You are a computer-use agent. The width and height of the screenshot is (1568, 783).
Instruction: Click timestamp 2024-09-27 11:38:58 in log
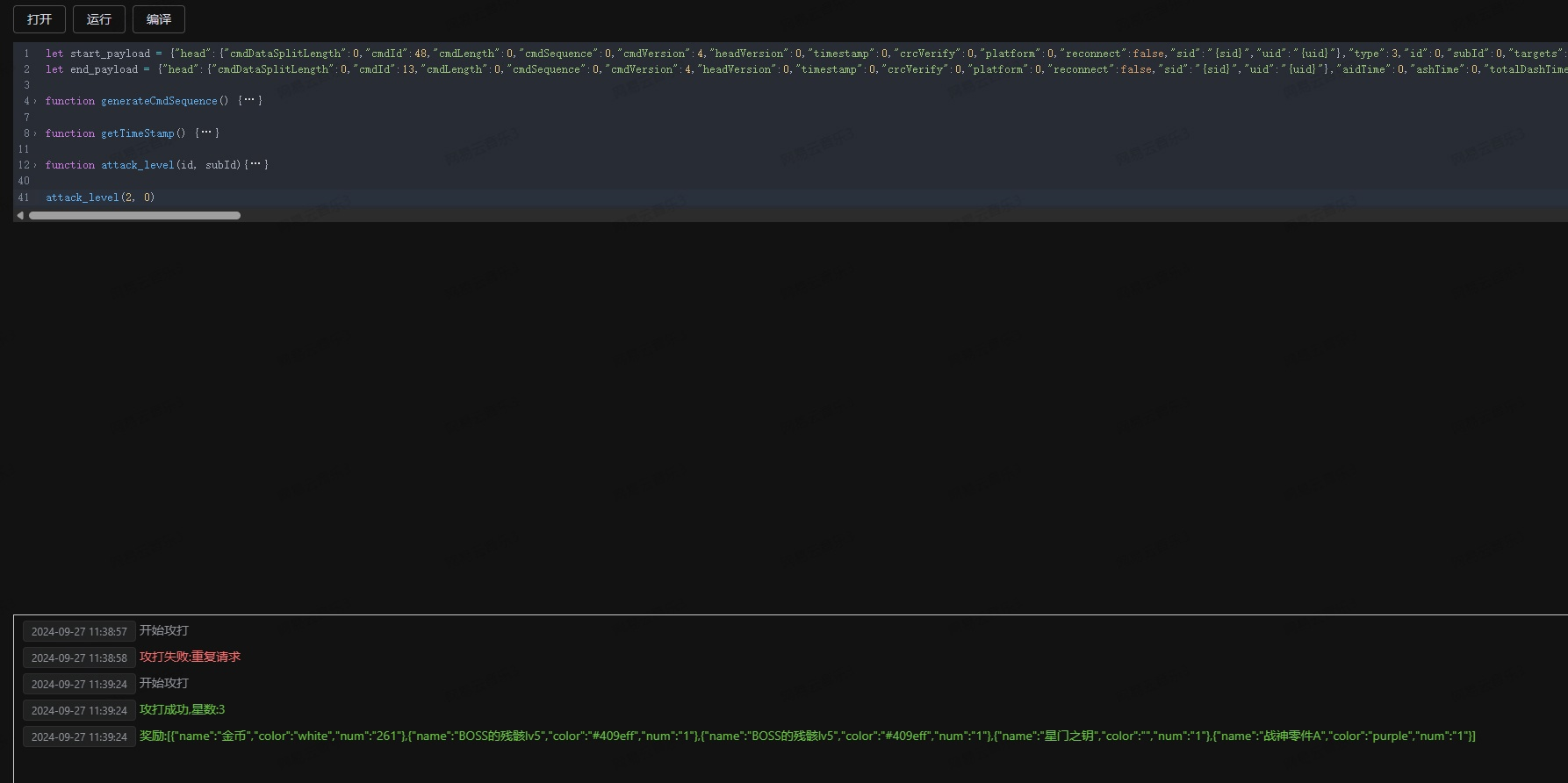pos(79,657)
